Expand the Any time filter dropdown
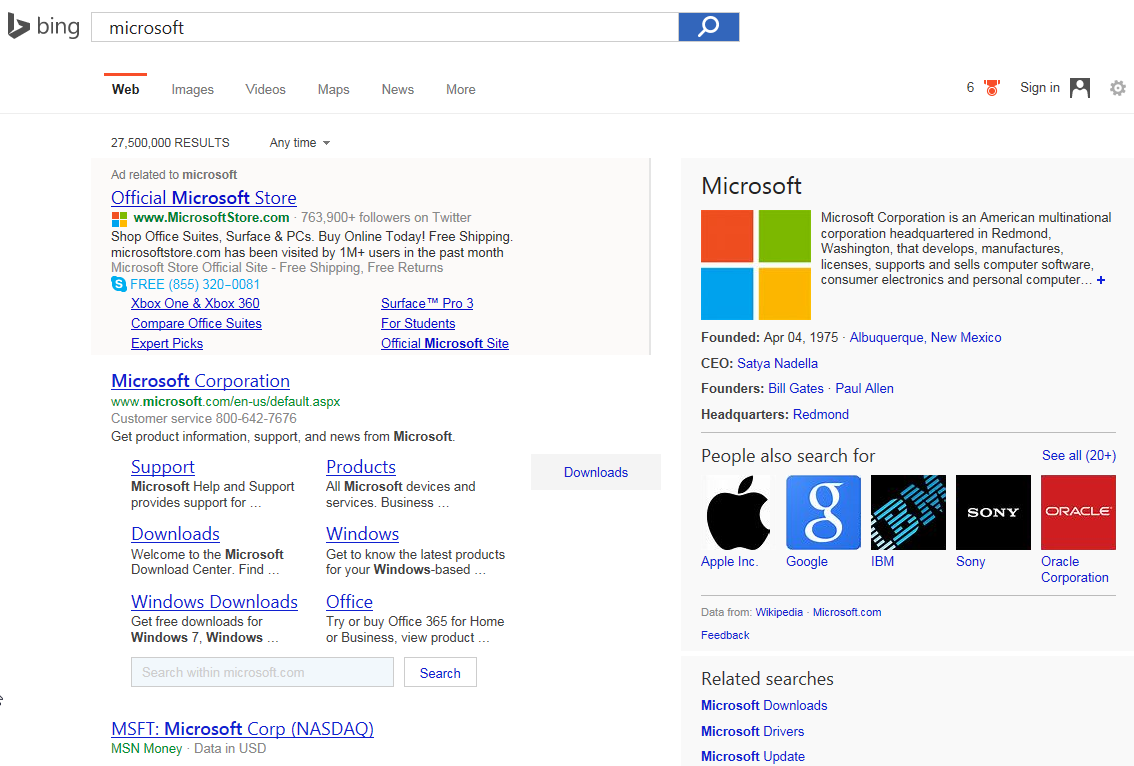This screenshot has height=766, width=1134. pyautogui.click(x=299, y=143)
